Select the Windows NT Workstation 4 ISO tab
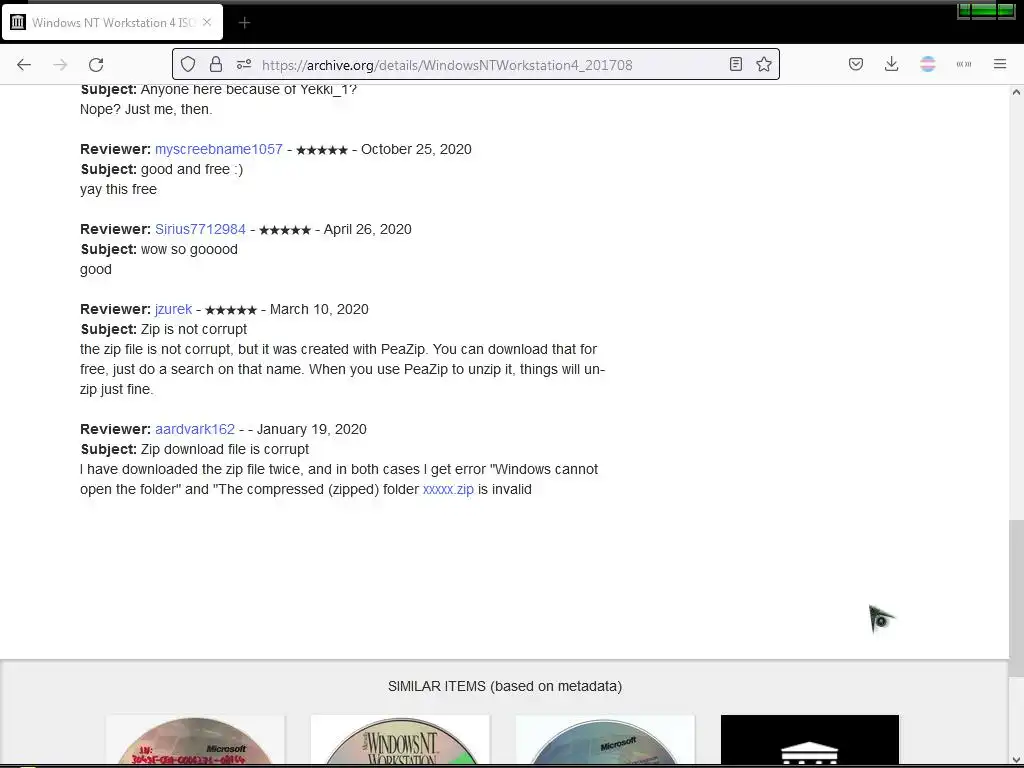The height and width of the screenshot is (768, 1024). pos(112,22)
